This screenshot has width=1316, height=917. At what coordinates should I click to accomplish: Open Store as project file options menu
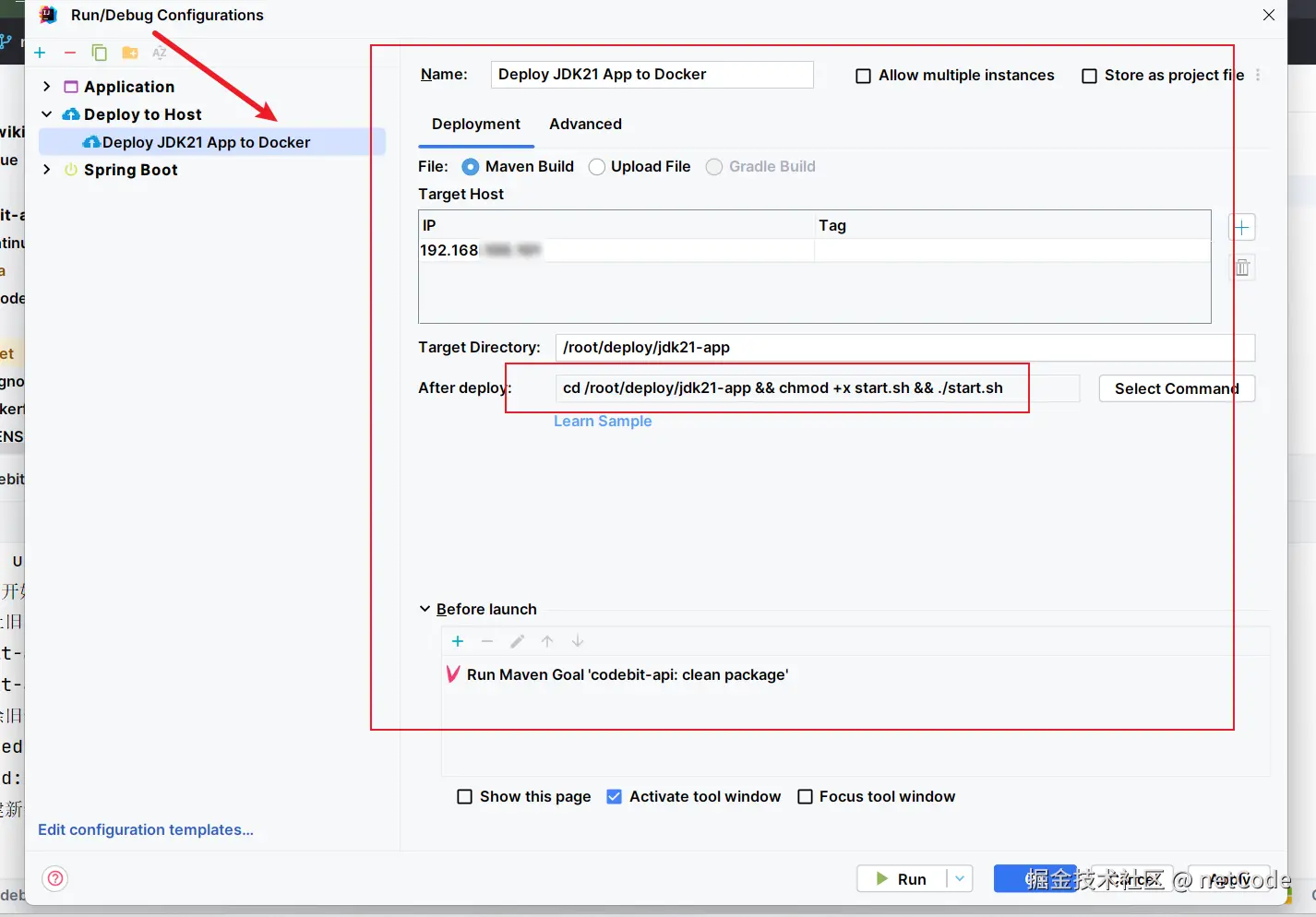tap(1258, 76)
